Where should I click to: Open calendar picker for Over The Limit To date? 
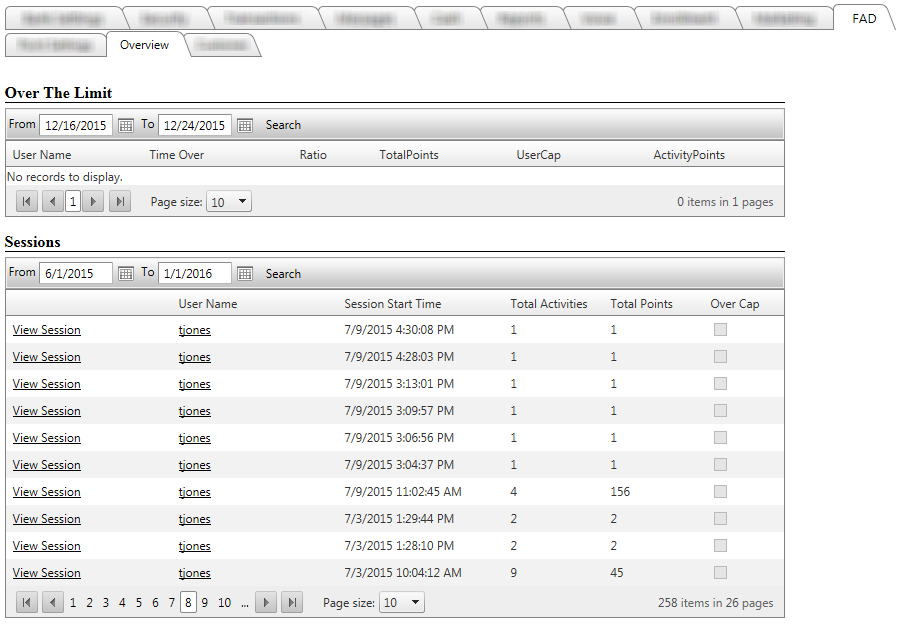coord(245,126)
